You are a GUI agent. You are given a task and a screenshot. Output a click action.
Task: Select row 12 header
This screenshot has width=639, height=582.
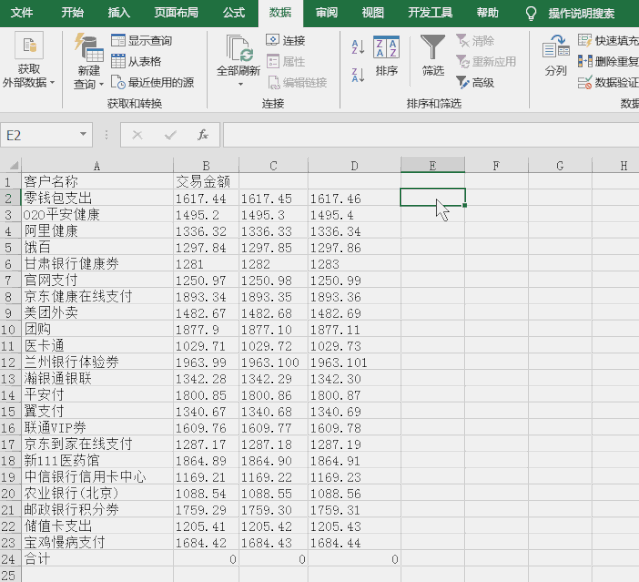(x=10, y=362)
